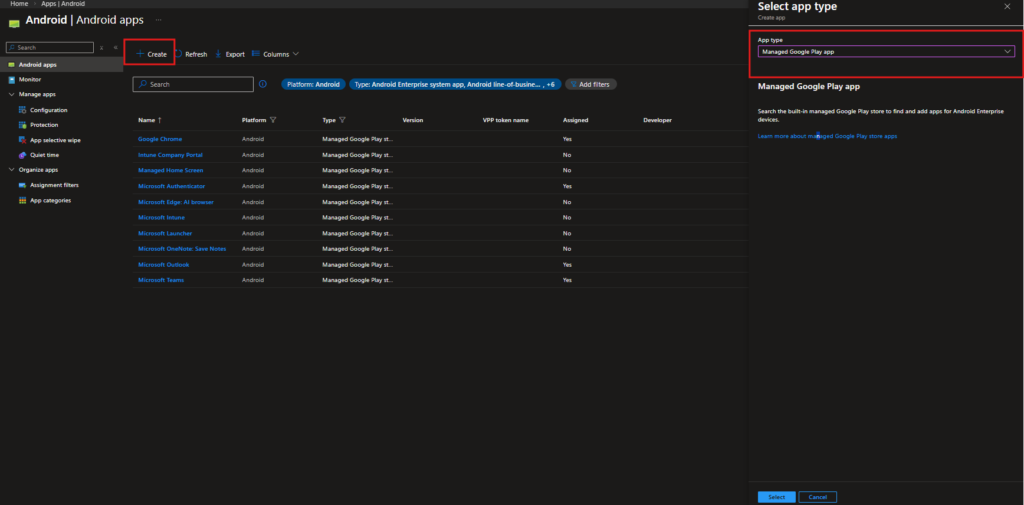Click the Select button

pyautogui.click(x=776, y=497)
